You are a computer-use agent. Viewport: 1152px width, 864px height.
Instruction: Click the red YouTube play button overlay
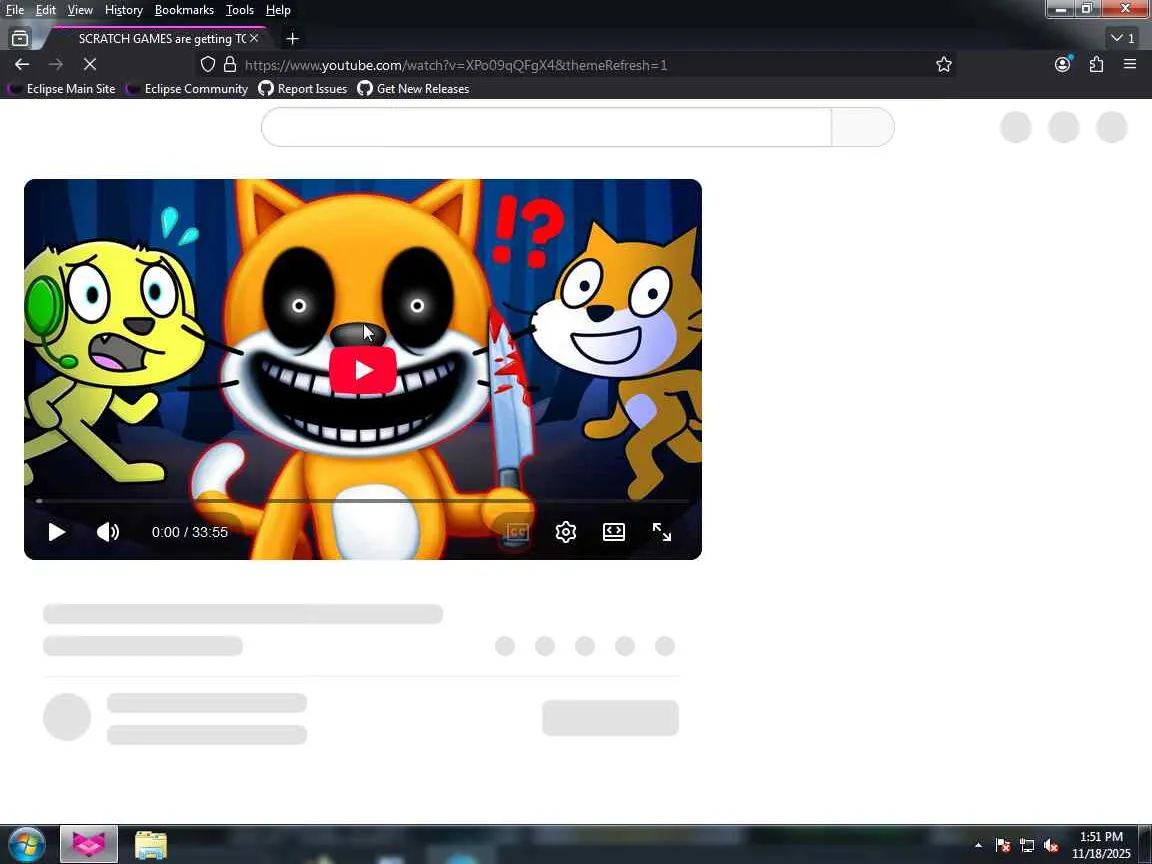click(363, 370)
